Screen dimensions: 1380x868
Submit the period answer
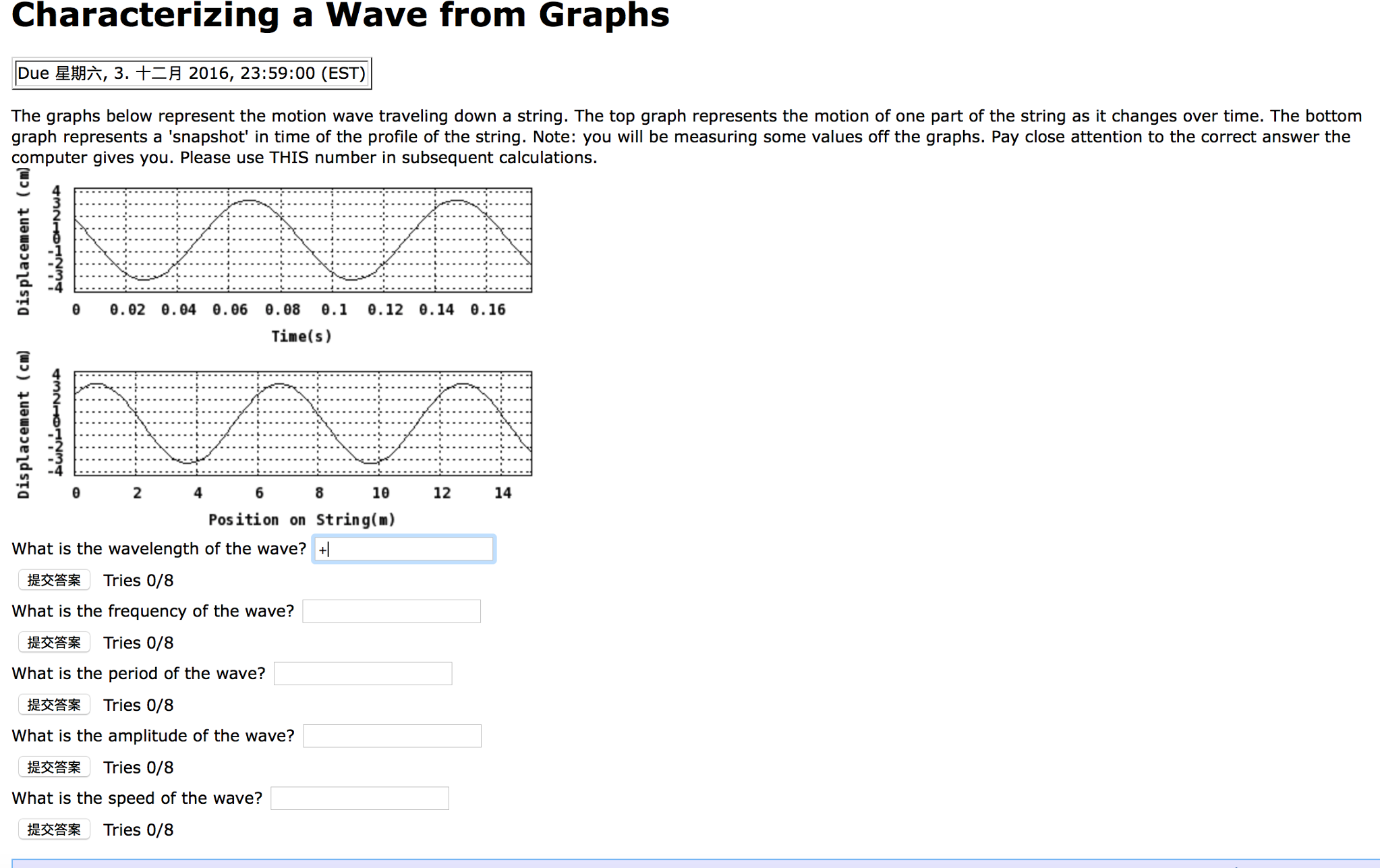coord(54,704)
